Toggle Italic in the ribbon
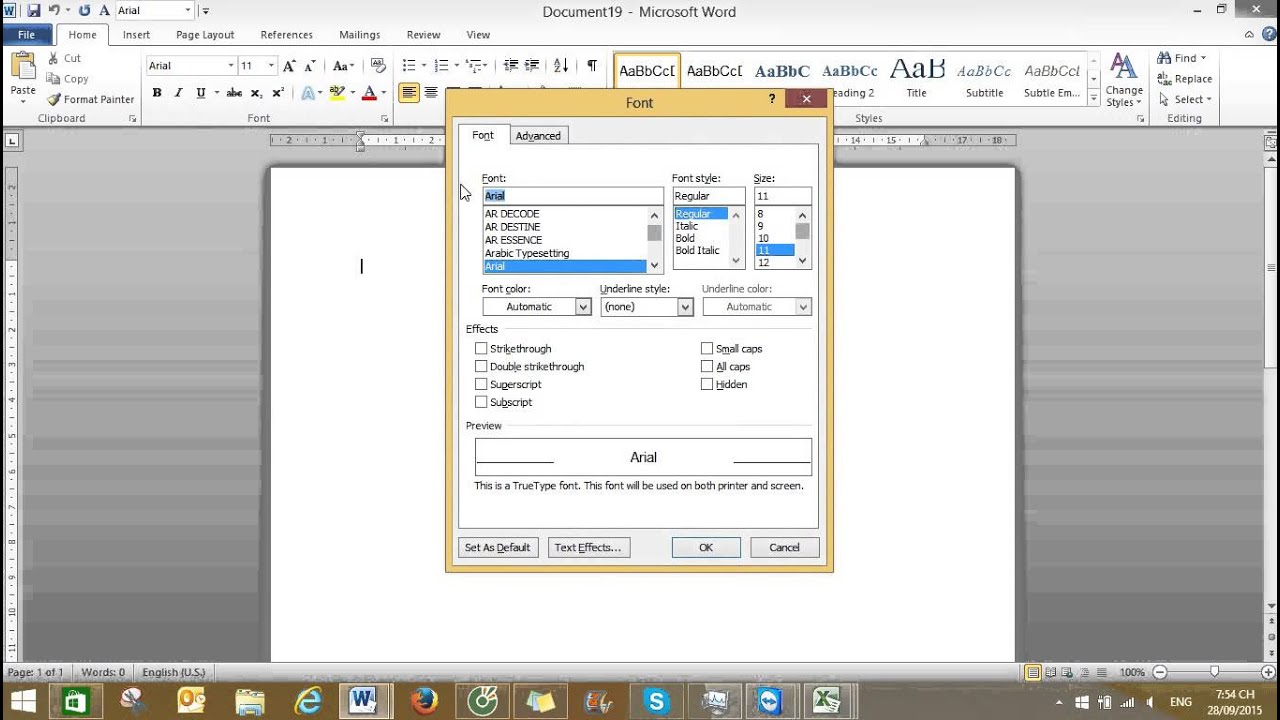The image size is (1280, 720). (179, 93)
